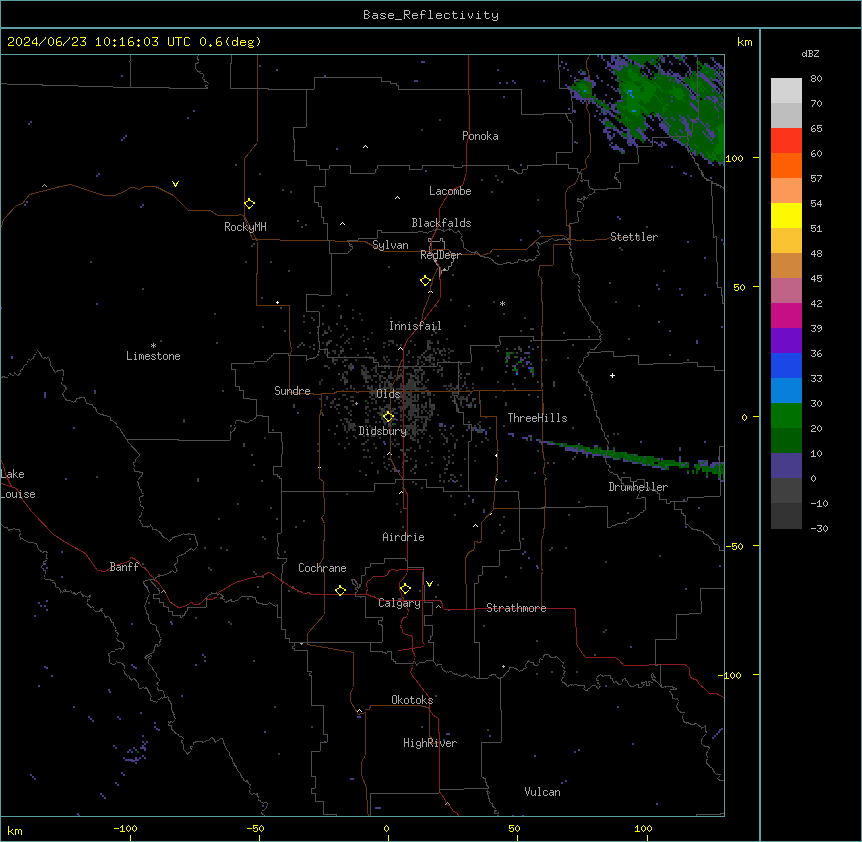Click the 50 tick on right axis
Image resolution: width=862 pixels, height=842 pixels.
(x=739, y=287)
